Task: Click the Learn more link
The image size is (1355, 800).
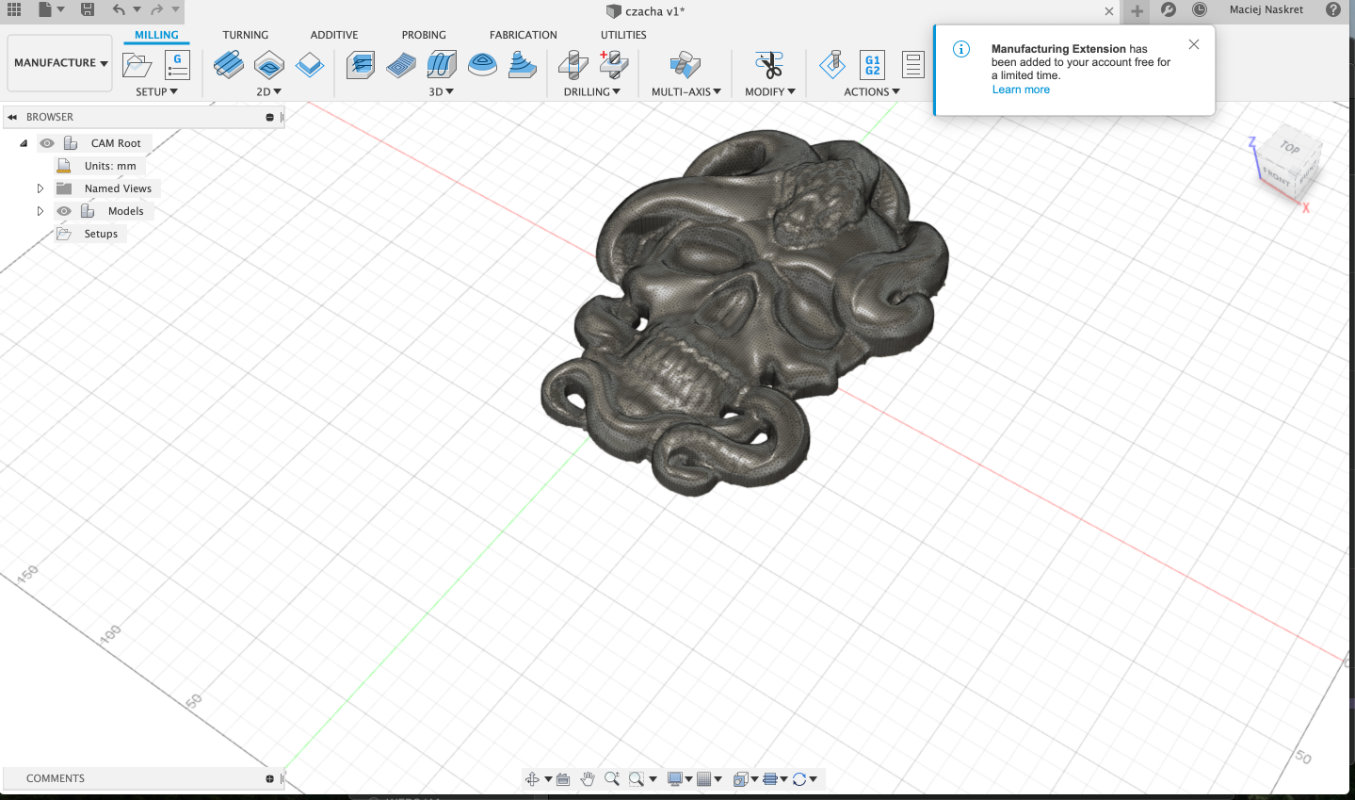Action: [1021, 89]
